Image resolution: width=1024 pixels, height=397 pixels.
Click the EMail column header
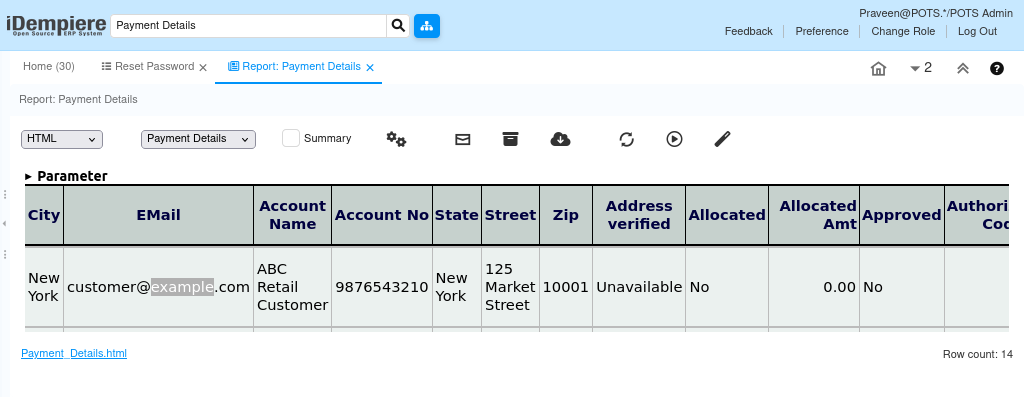159,215
